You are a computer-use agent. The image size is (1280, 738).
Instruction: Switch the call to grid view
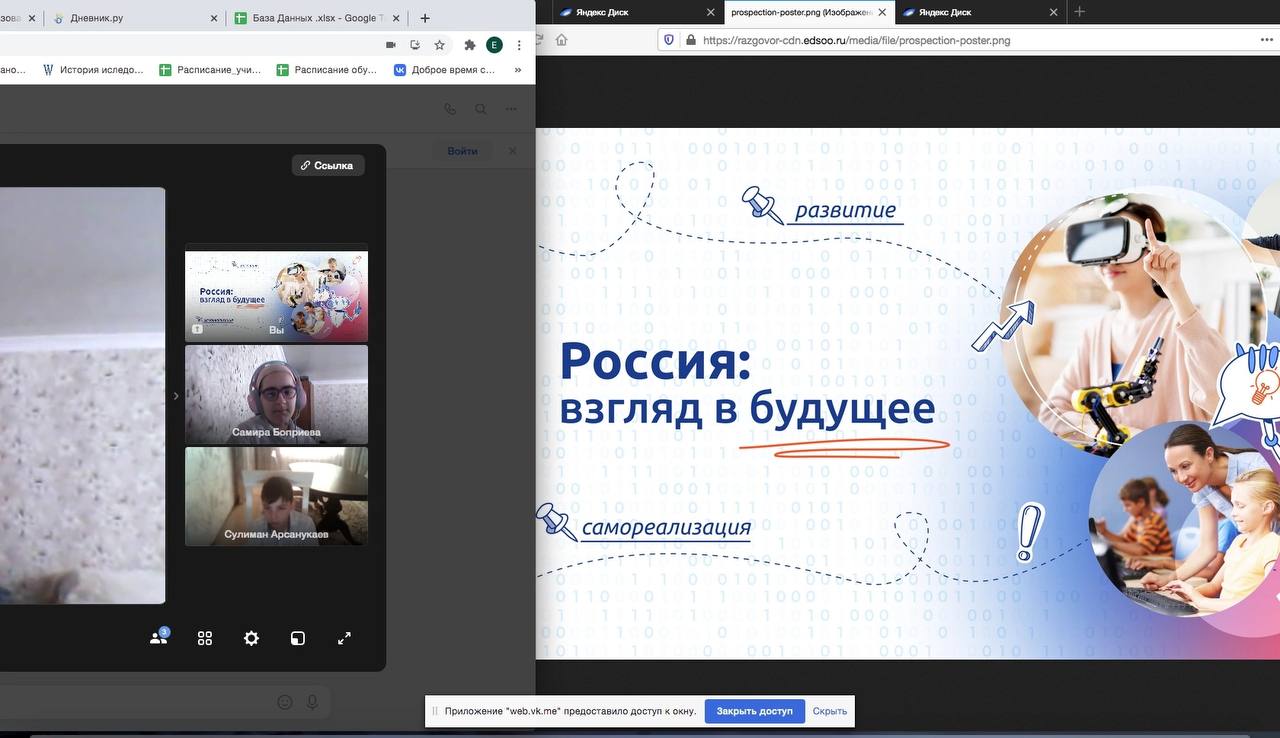205,638
